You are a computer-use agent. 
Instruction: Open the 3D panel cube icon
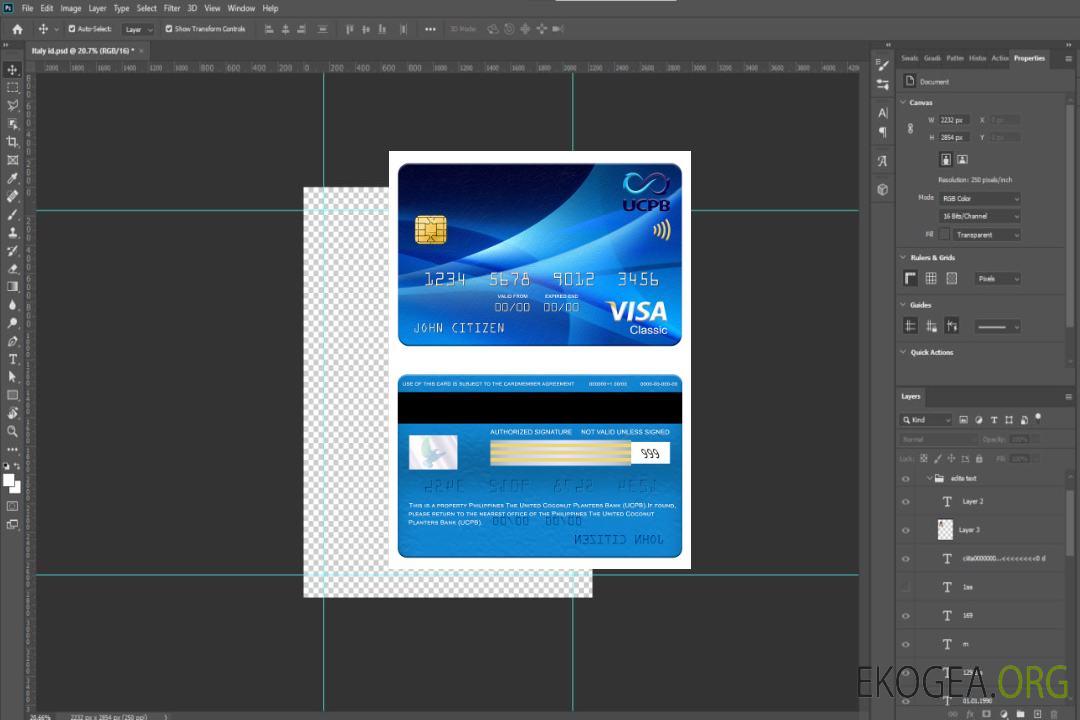click(x=883, y=189)
